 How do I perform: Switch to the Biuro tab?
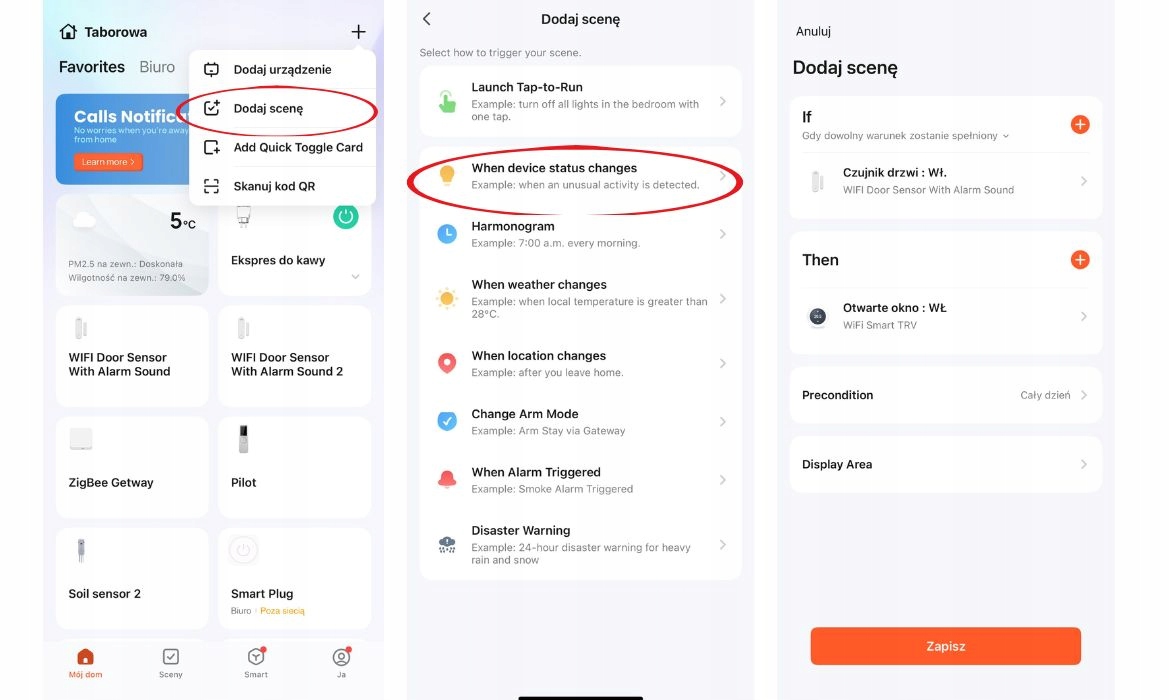(x=157, y=67)
